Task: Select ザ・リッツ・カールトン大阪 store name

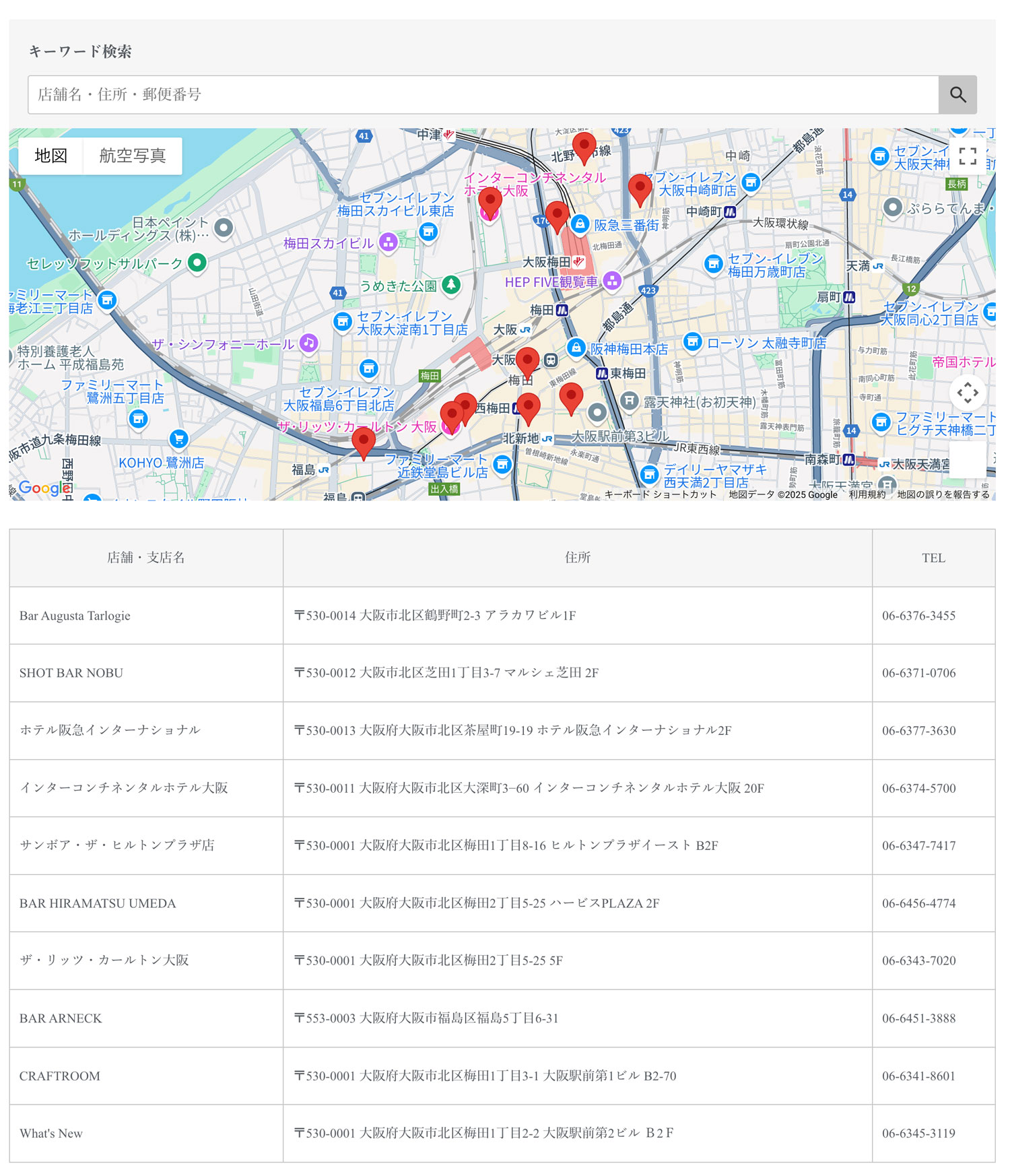Action: point(104,960)
